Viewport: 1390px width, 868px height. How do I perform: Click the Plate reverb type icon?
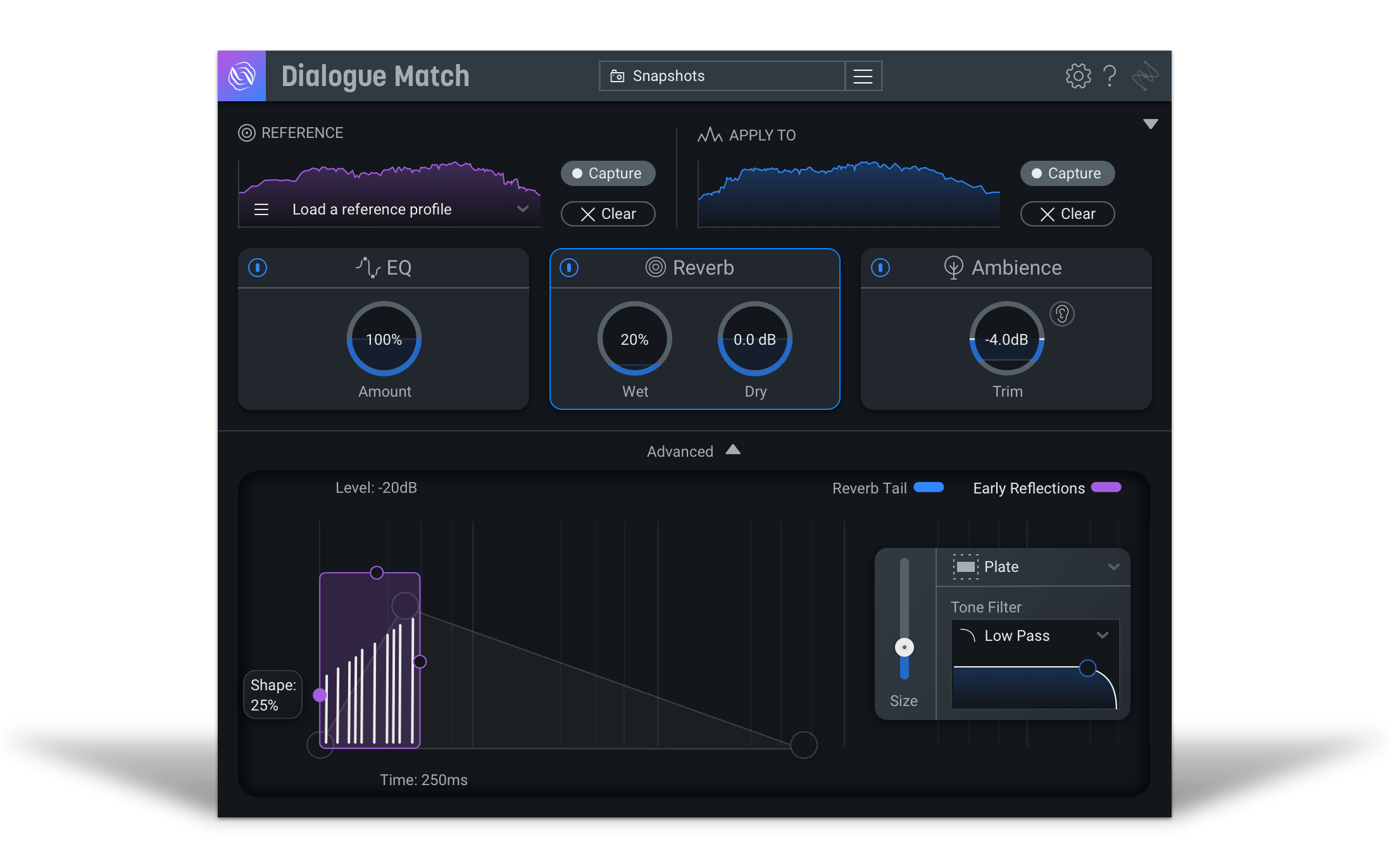[x=966, y=567]
